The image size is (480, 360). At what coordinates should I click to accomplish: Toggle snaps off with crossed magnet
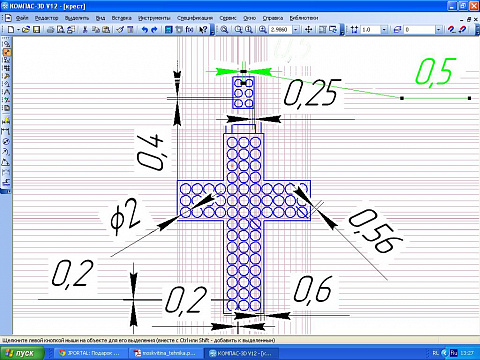tap(463, 30)
